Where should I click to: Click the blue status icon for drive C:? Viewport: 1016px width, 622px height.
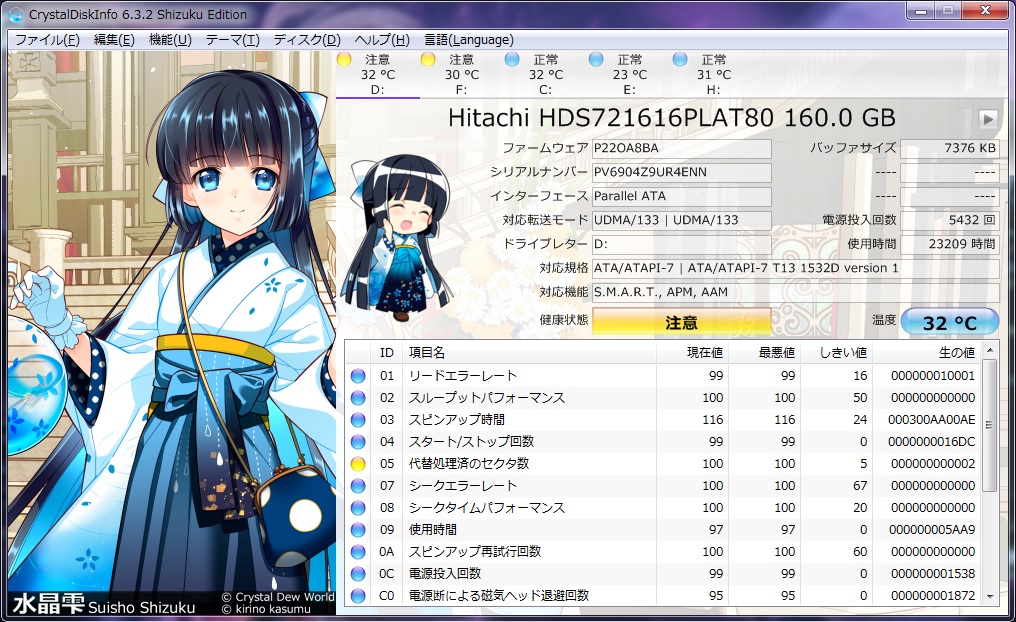pos(512,60)
